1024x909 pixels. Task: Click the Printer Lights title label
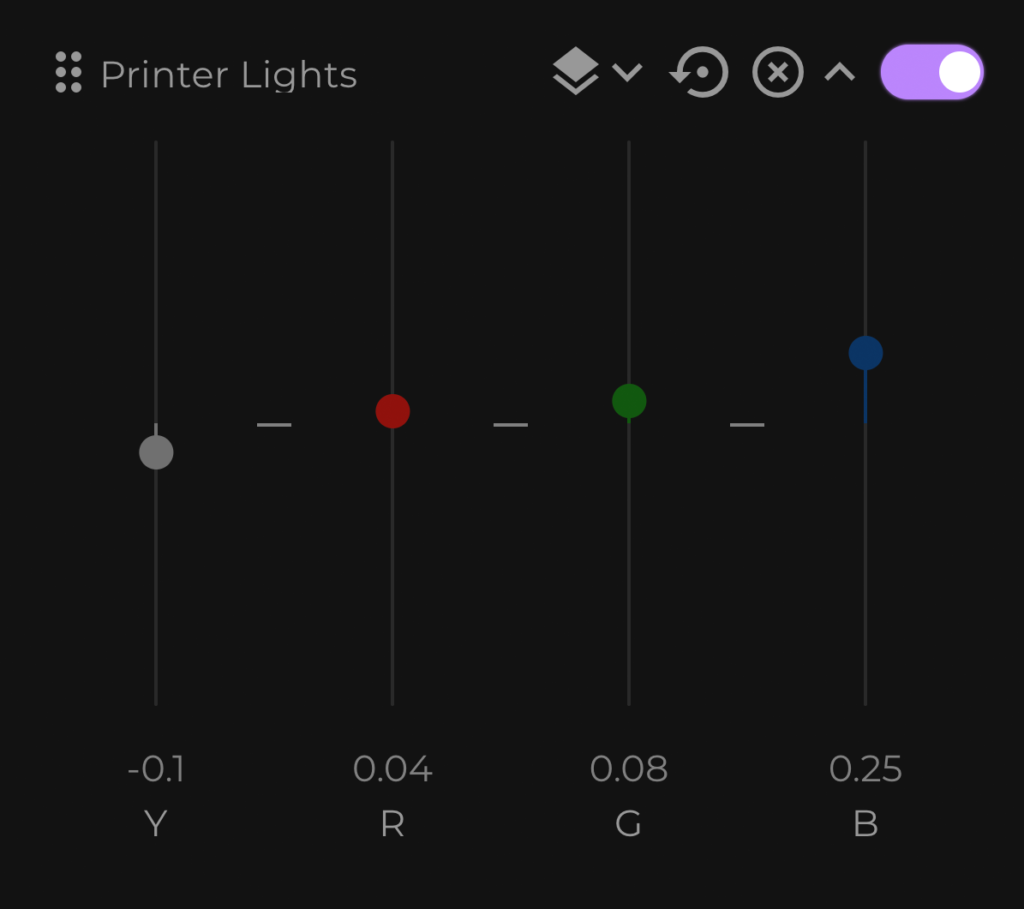[x=229, y=74]
